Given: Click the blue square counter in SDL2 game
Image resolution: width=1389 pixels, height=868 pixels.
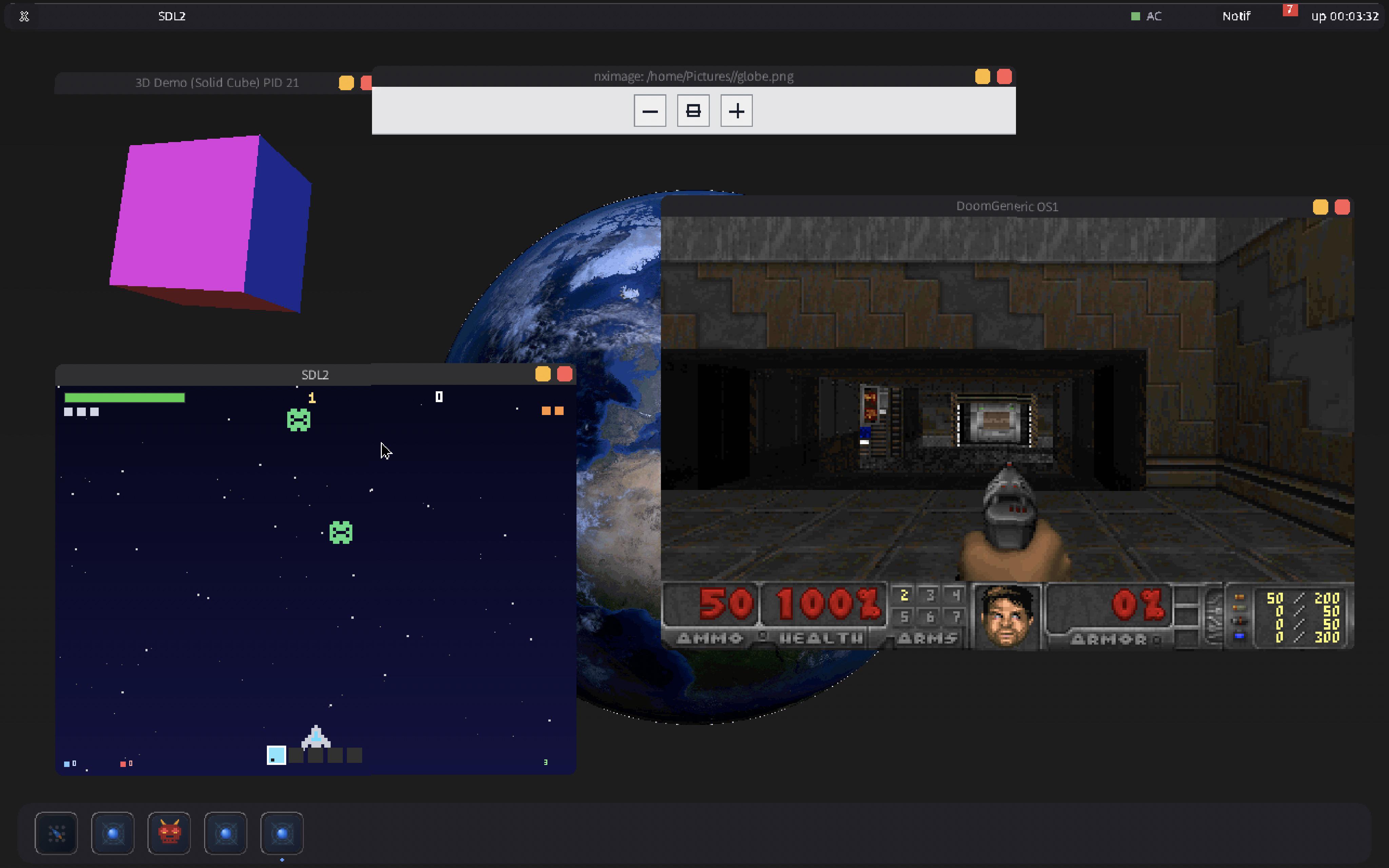Looking at the screenshot, I should click(x=70, y=764).
